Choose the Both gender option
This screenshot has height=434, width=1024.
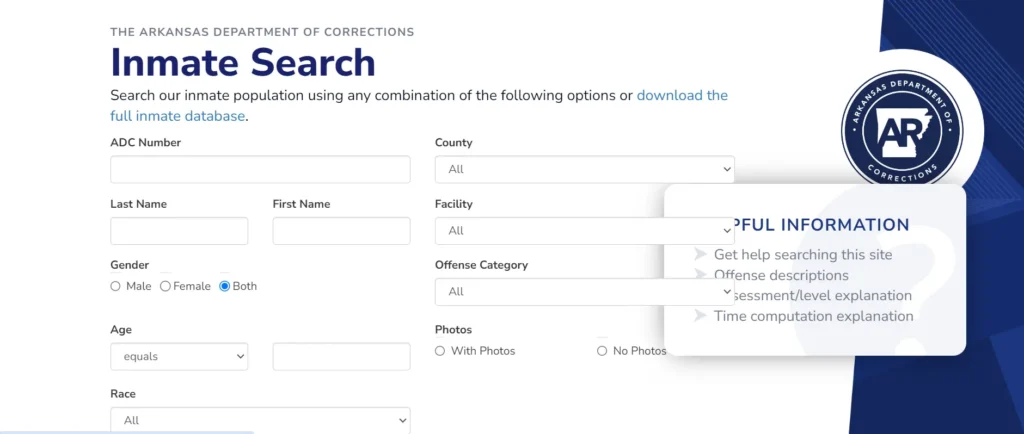pos(224,286)
